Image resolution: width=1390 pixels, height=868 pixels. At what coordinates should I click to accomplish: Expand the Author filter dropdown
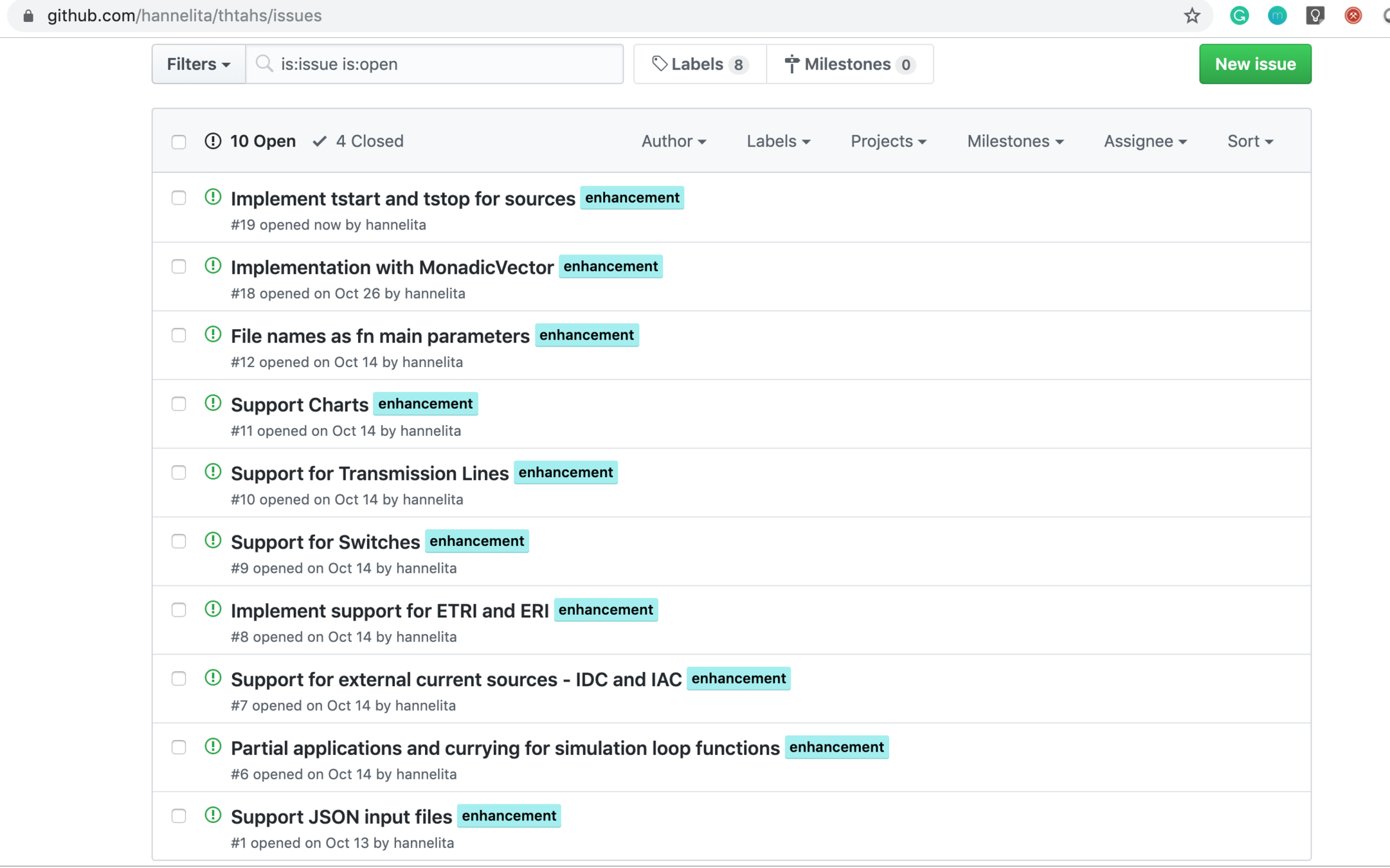673,141
